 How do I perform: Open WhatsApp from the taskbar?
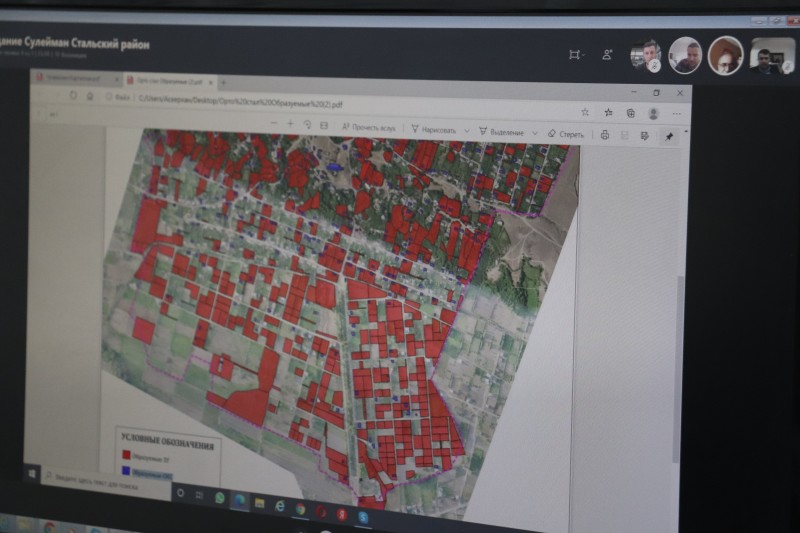point(220,496)
